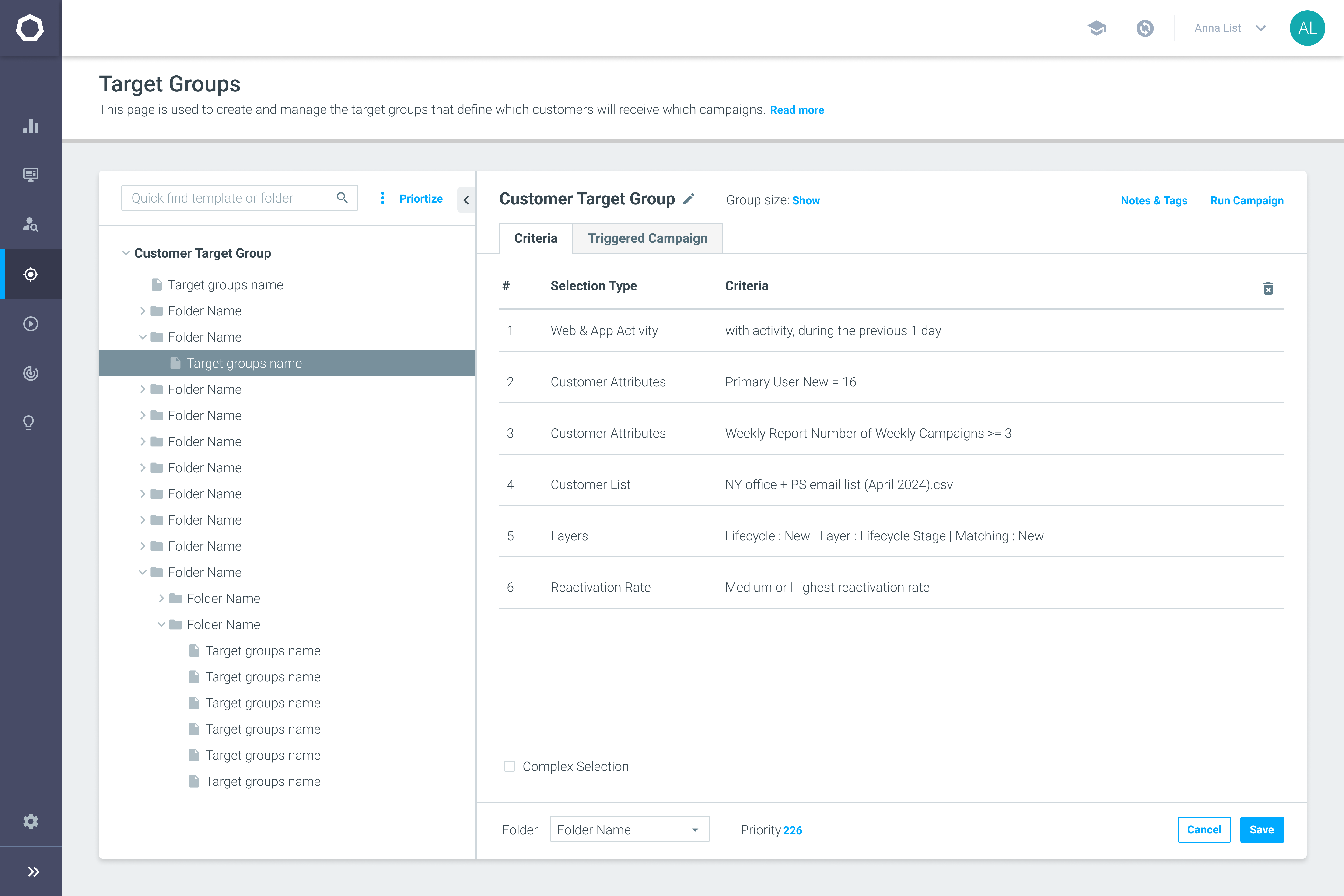Toggle the Complex Selection checkbox
The width and height of the screenshot is (1344, 896).
(x=510, y=766)
